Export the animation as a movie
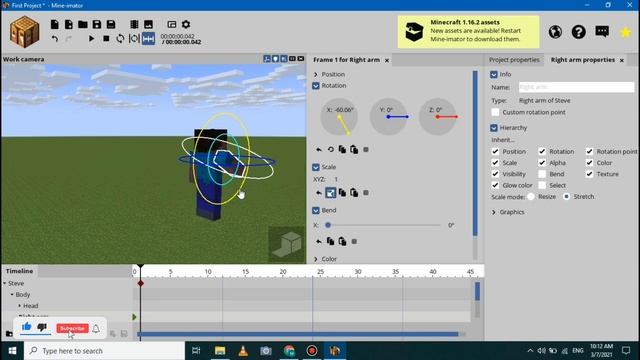The height and width of the screenshot is (360, 640). pos(134,24)
